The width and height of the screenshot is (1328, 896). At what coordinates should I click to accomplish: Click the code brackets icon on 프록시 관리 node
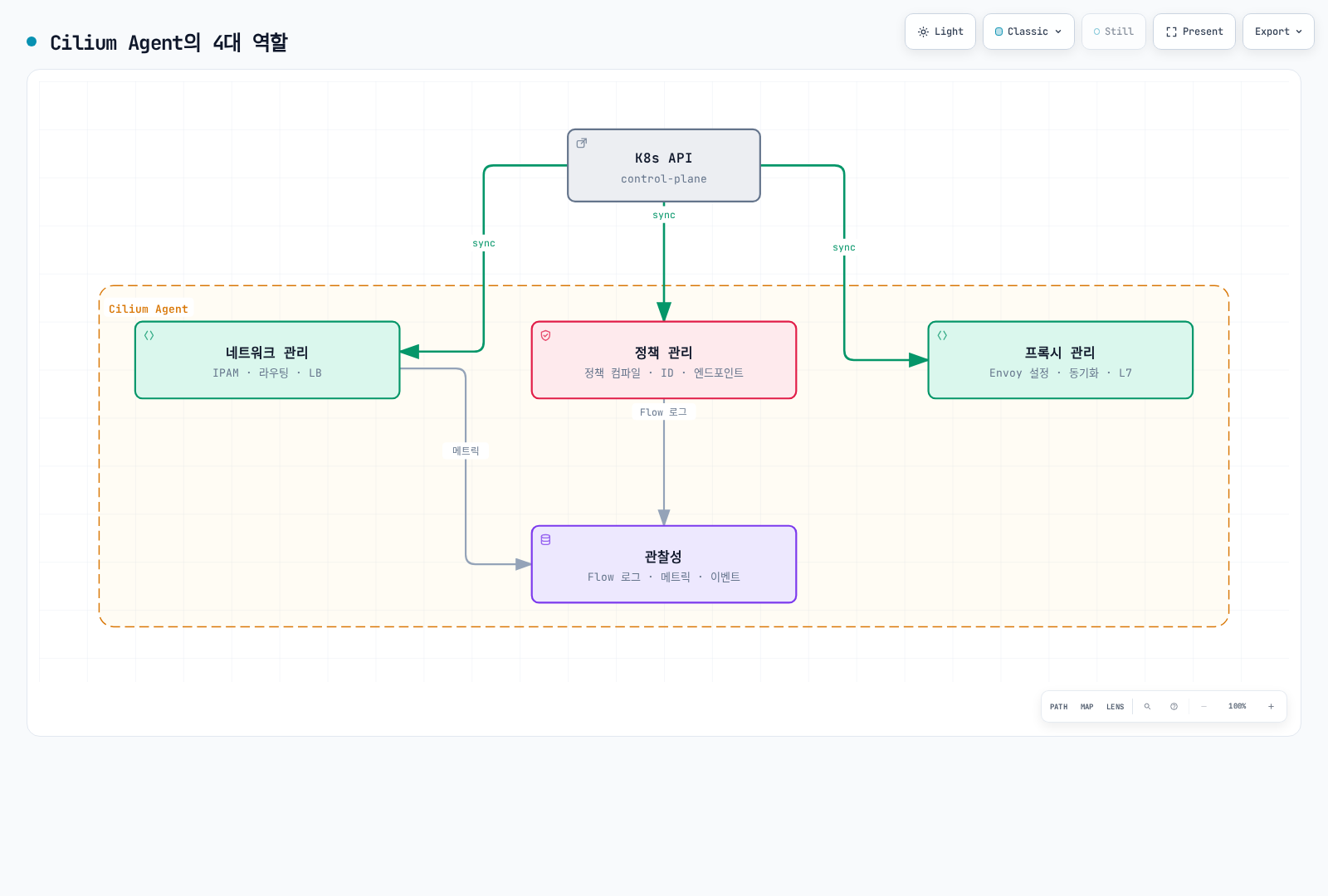(x=942, y=335)
